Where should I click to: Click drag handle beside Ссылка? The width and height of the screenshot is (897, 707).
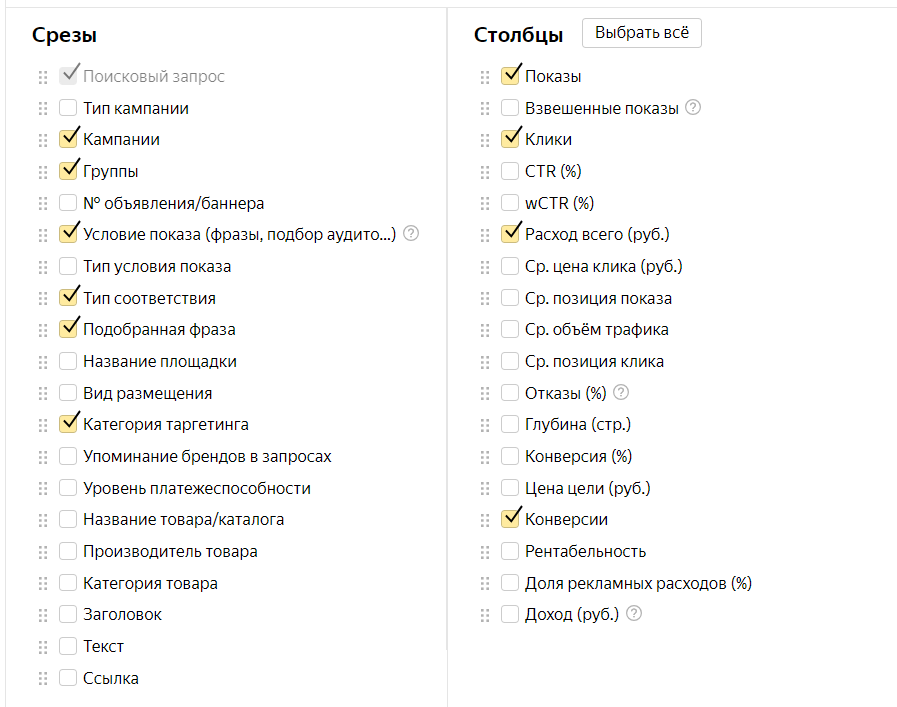(43, 678)
